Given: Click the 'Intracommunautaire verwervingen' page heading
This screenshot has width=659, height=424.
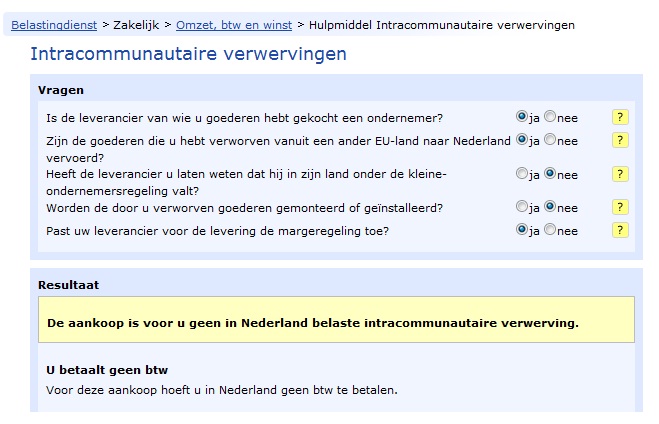Looking at the screenshot, I should 188,54.
